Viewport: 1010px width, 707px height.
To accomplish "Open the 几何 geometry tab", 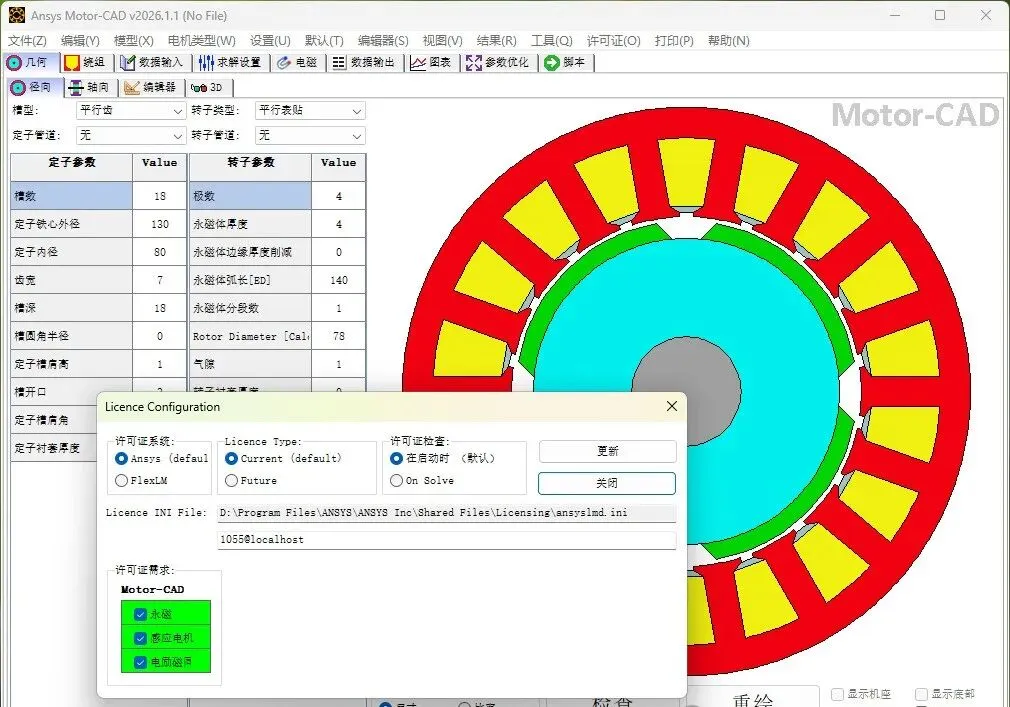I will 29,62.
